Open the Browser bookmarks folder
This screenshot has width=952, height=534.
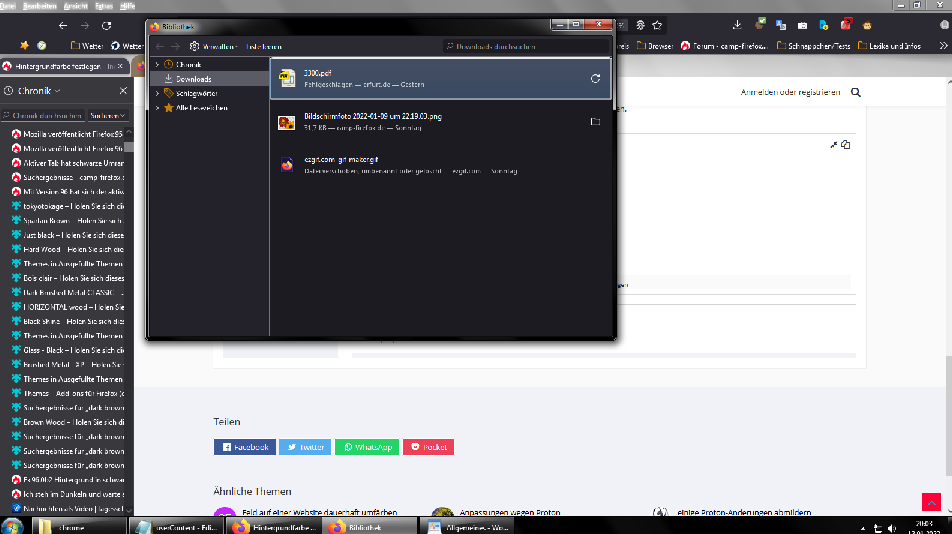point(654,46)
